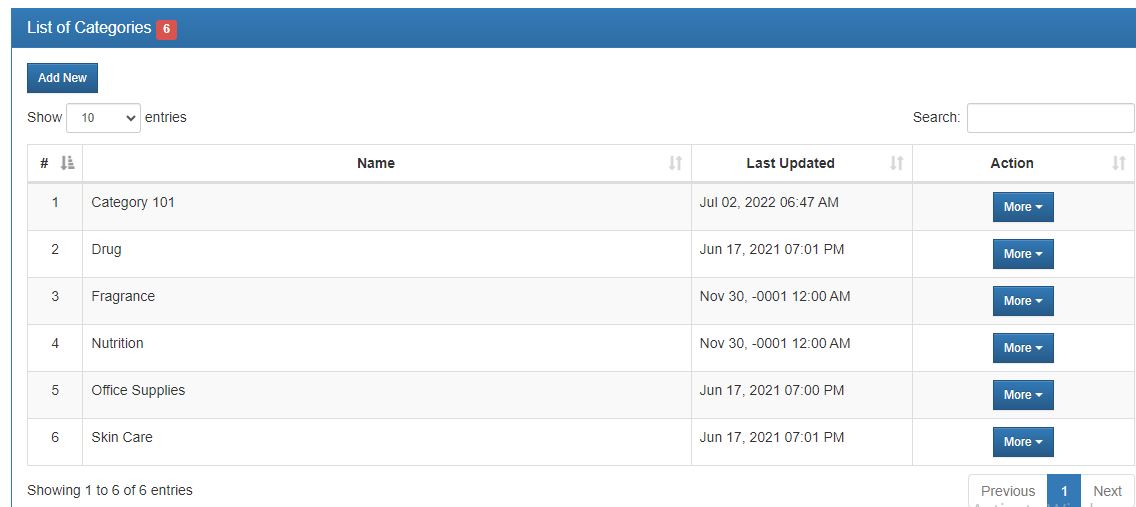Select page 1 in pagination
The image size is (1136, 507).
point(1064,491)
